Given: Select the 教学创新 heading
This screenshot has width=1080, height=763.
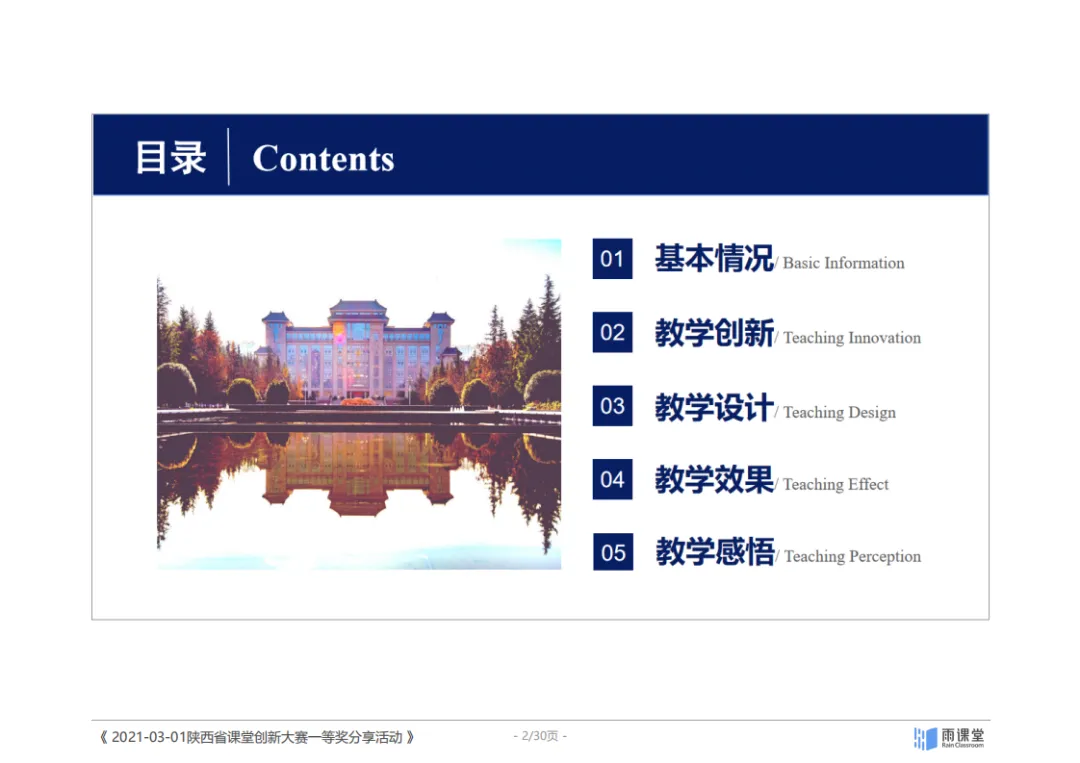Looking at the screenshot, I should (x=714, y=333).
